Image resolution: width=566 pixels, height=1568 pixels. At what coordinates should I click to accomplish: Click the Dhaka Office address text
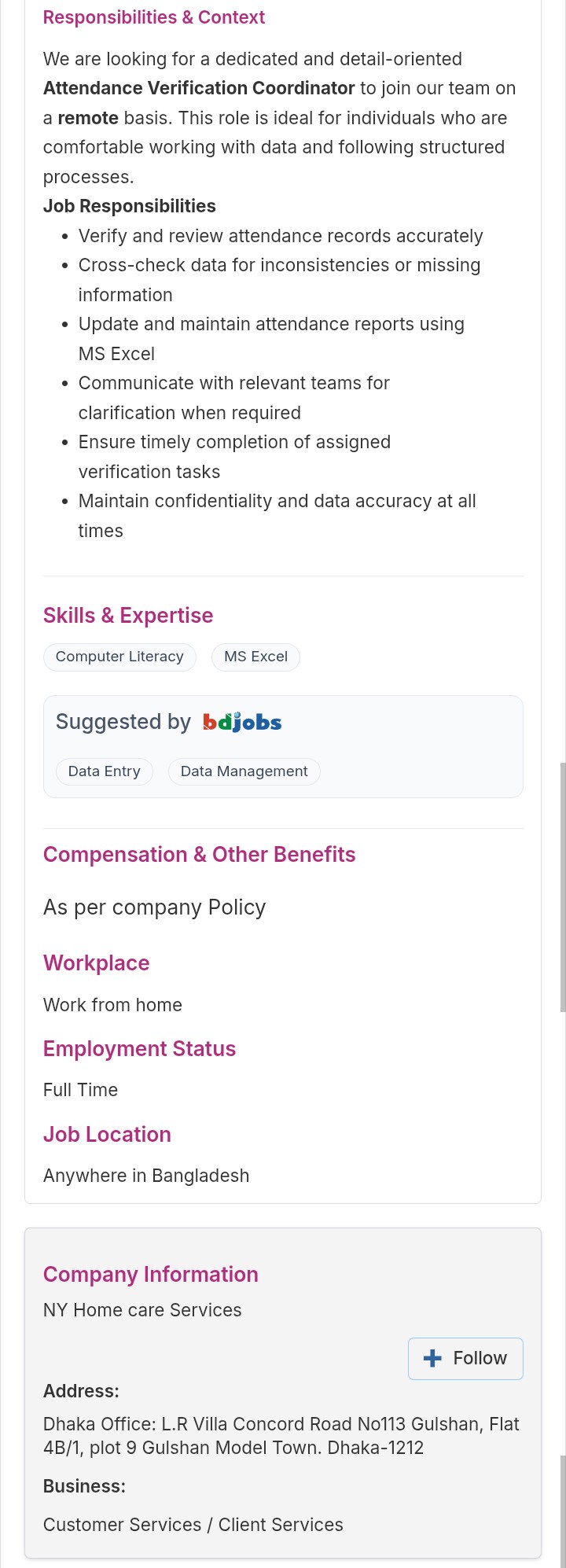click(281, 1436)
